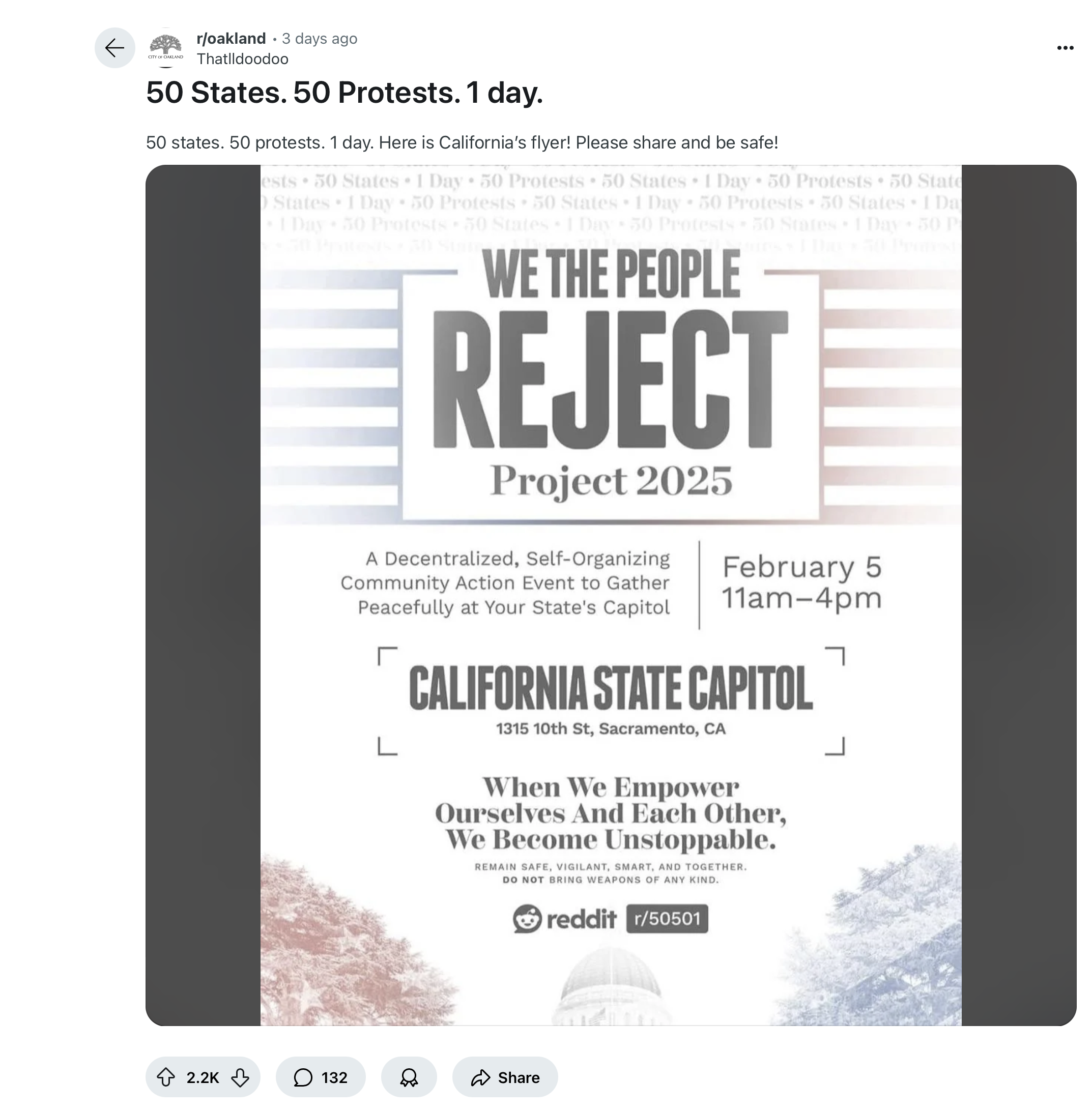The height and width of the screenshot is (1112, 1092).
Task: Open the comments via the speech bubble icon
Action: [x=304, y=1076]
